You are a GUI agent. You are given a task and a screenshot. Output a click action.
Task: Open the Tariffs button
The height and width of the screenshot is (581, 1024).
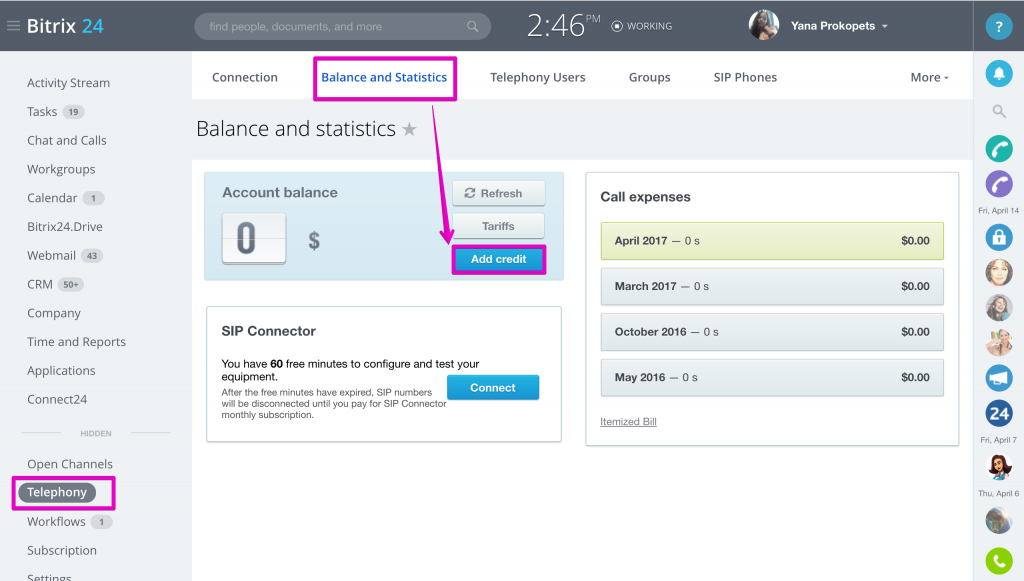coord(498,226)
